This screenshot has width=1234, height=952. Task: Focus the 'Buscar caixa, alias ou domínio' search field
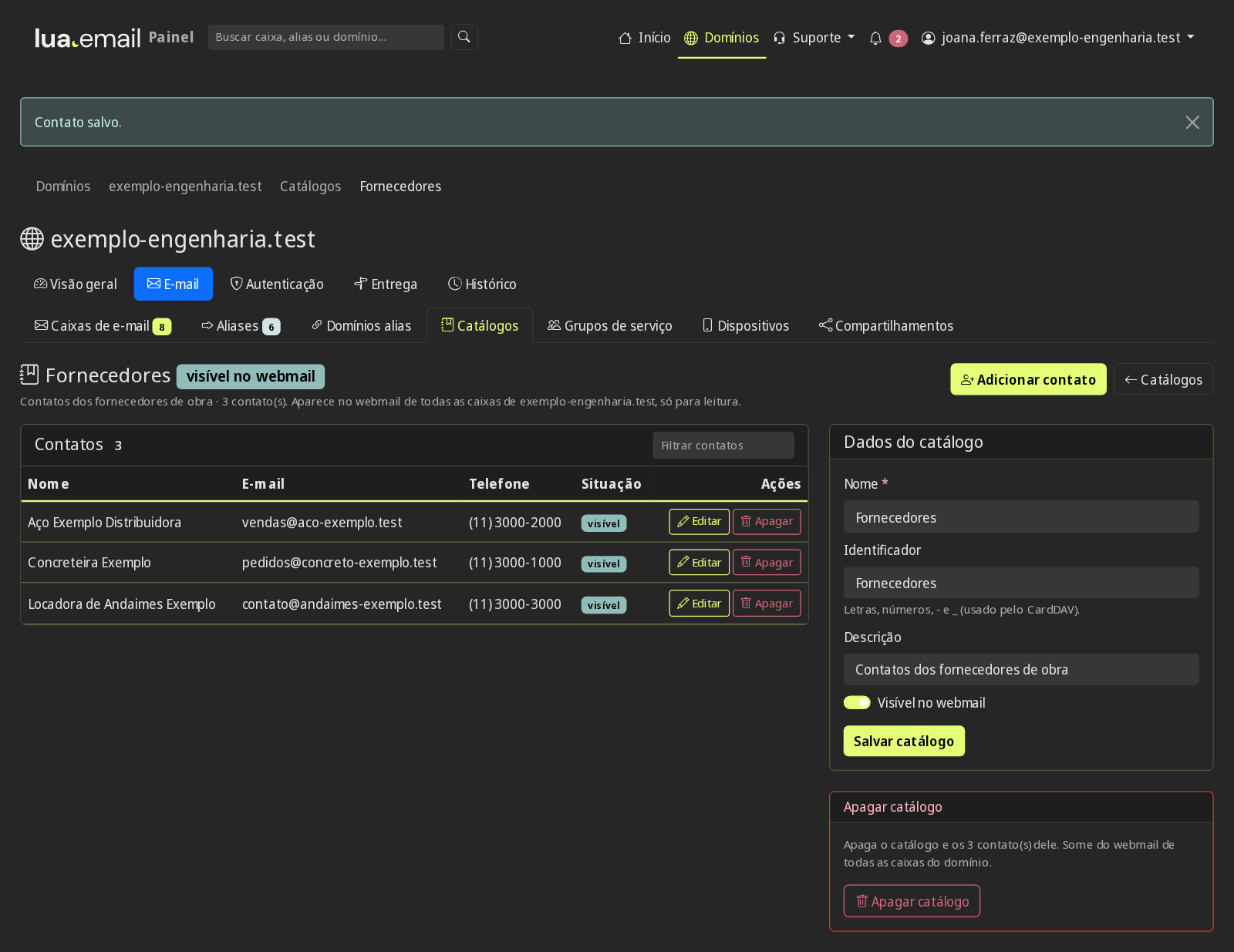[326, 37]
